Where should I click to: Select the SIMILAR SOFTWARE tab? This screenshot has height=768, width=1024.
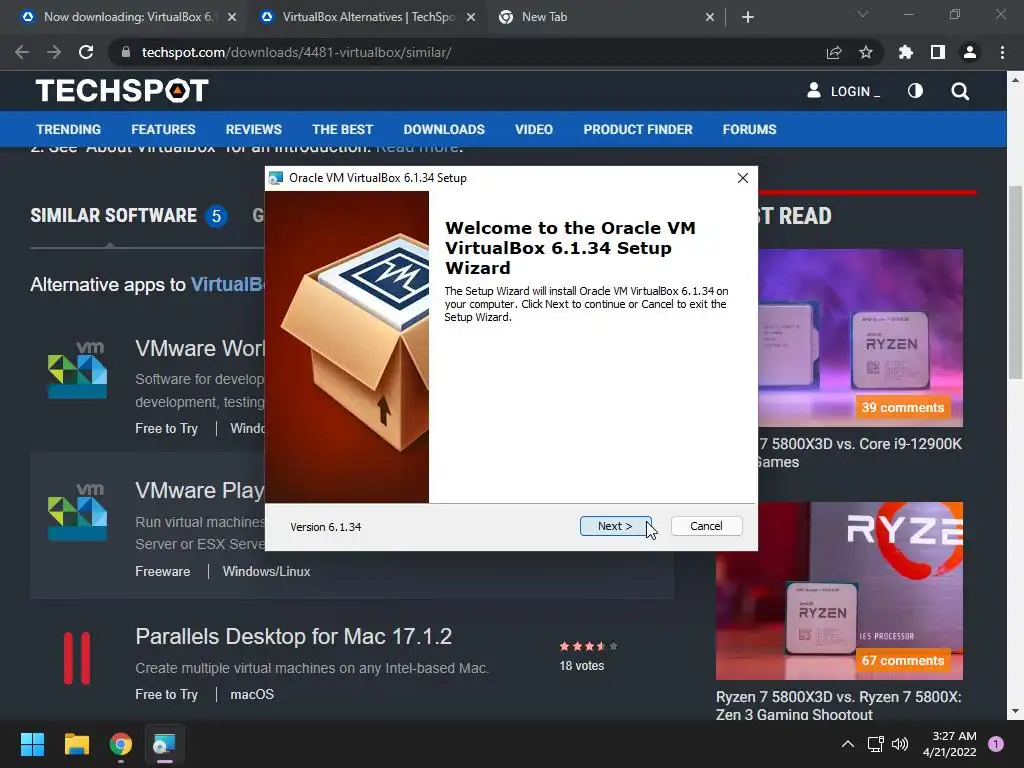pyautogui.click(x=129, y=216)
